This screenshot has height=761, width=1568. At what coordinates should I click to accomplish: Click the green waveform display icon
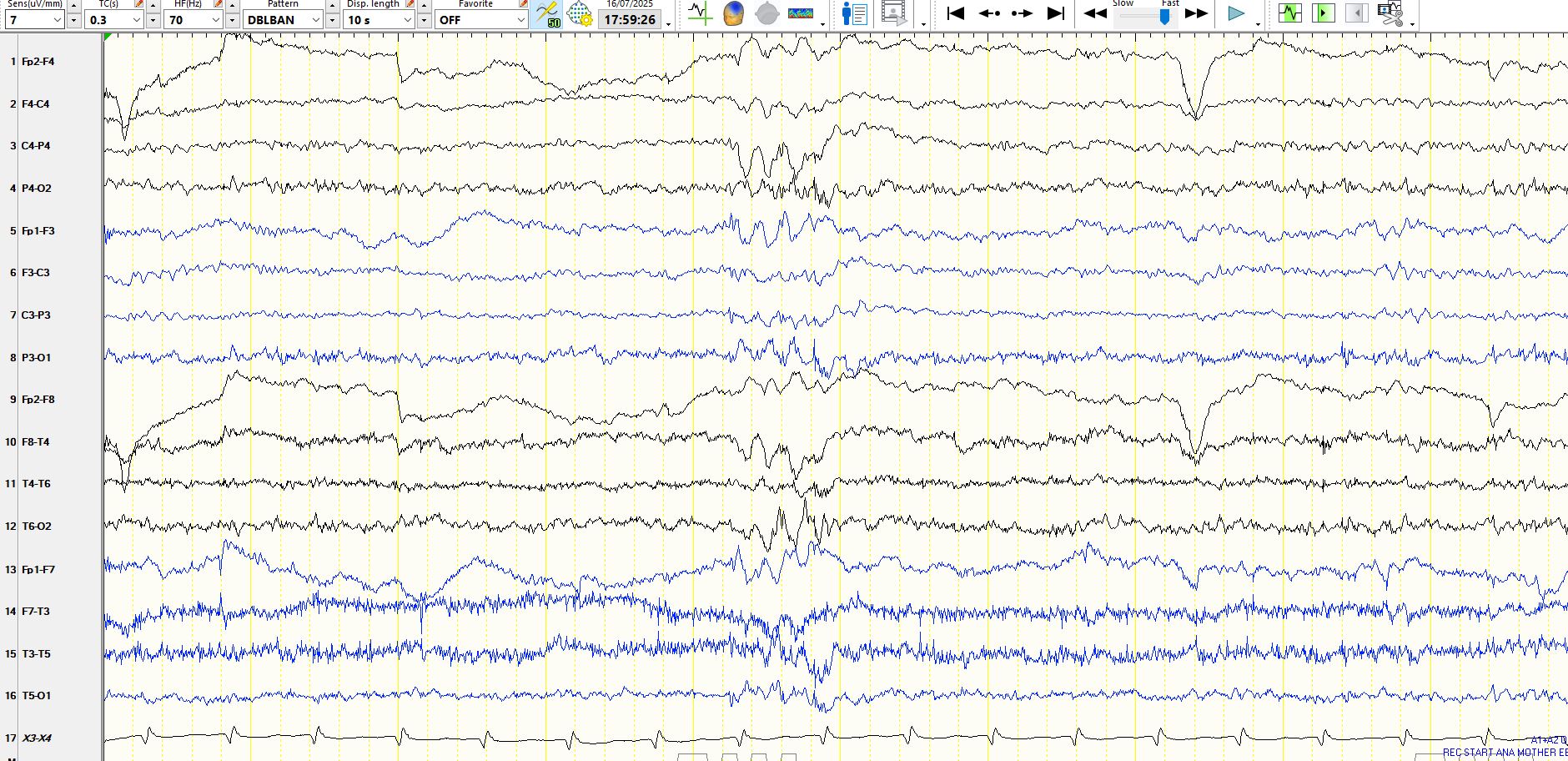pos(1290,13)
